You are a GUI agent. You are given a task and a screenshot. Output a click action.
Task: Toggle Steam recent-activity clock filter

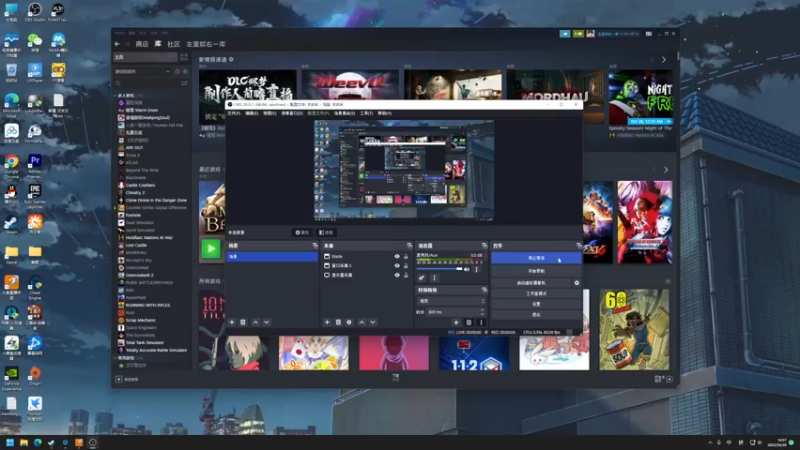point(177,71)
